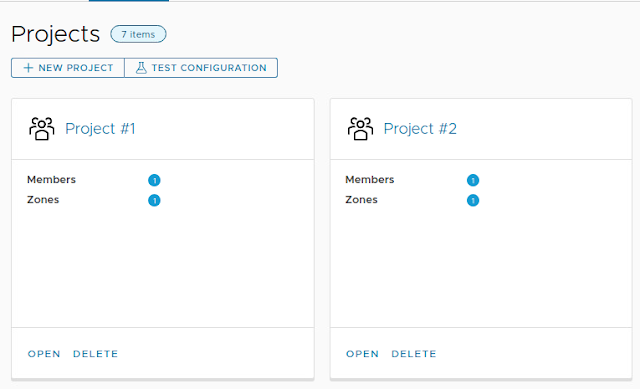The width and height of the screenshot is (640, 389).
Task: Click Zones count badge in Project #2
Action: pos(473,200)
